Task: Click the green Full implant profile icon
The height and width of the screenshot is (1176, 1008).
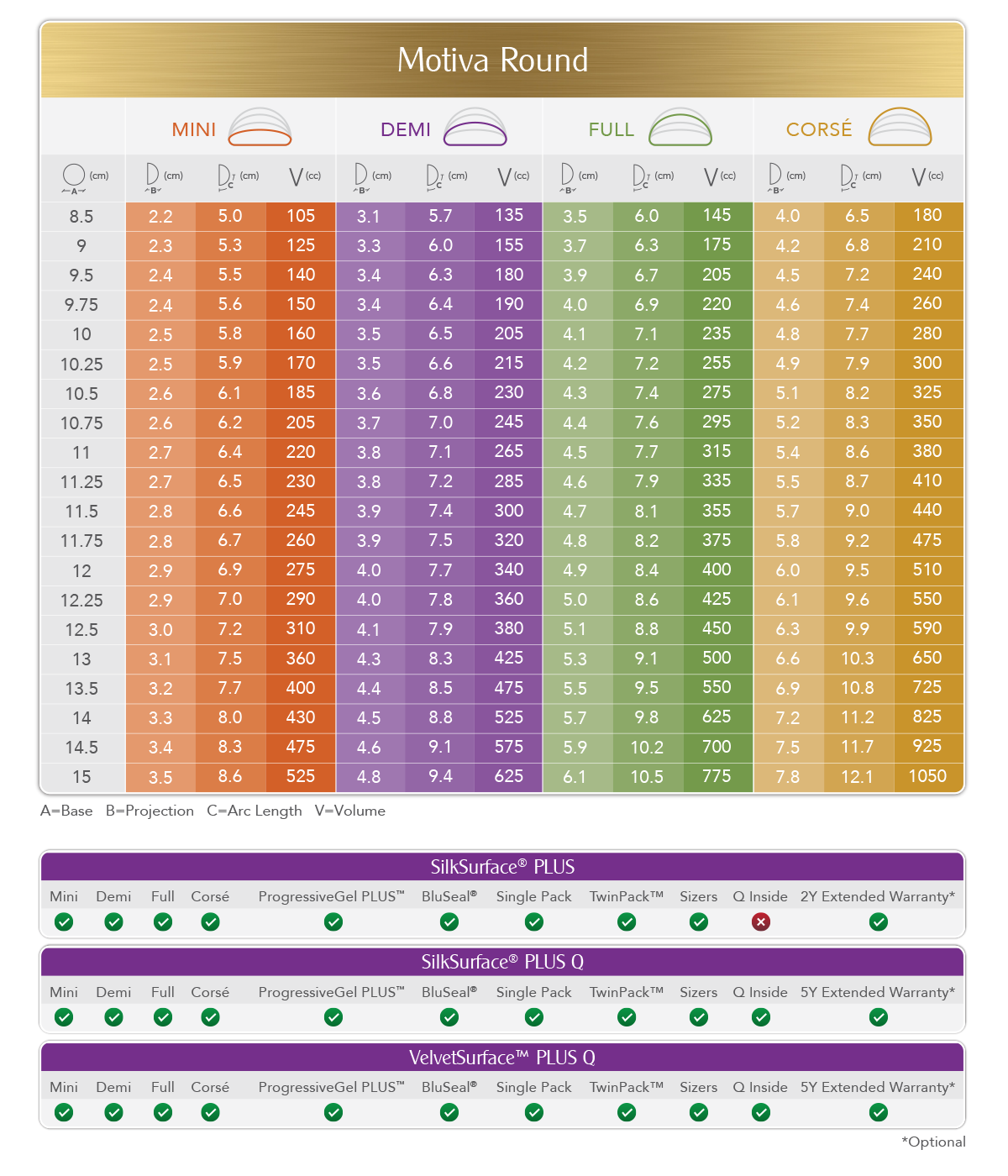Action: pos(680,128)
